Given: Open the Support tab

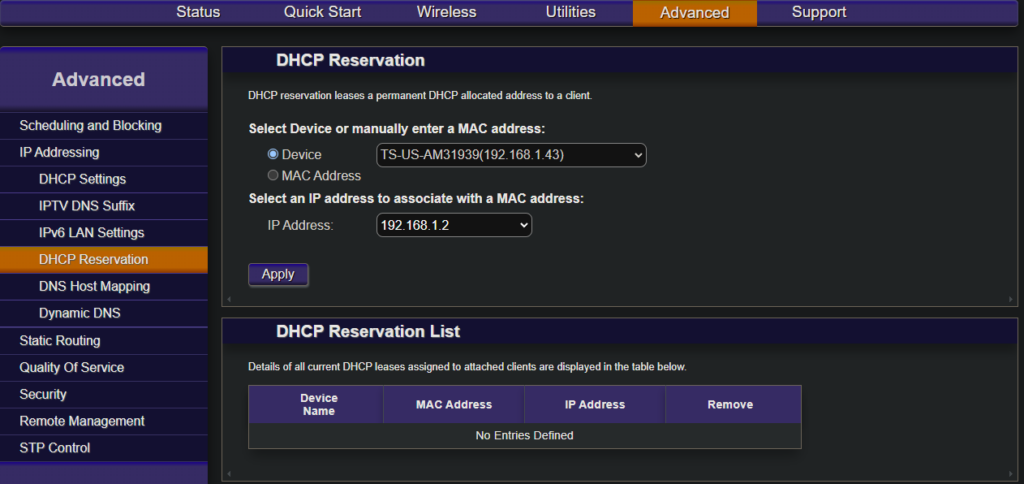Looking at the screenshot, I should tap(819, 12).
